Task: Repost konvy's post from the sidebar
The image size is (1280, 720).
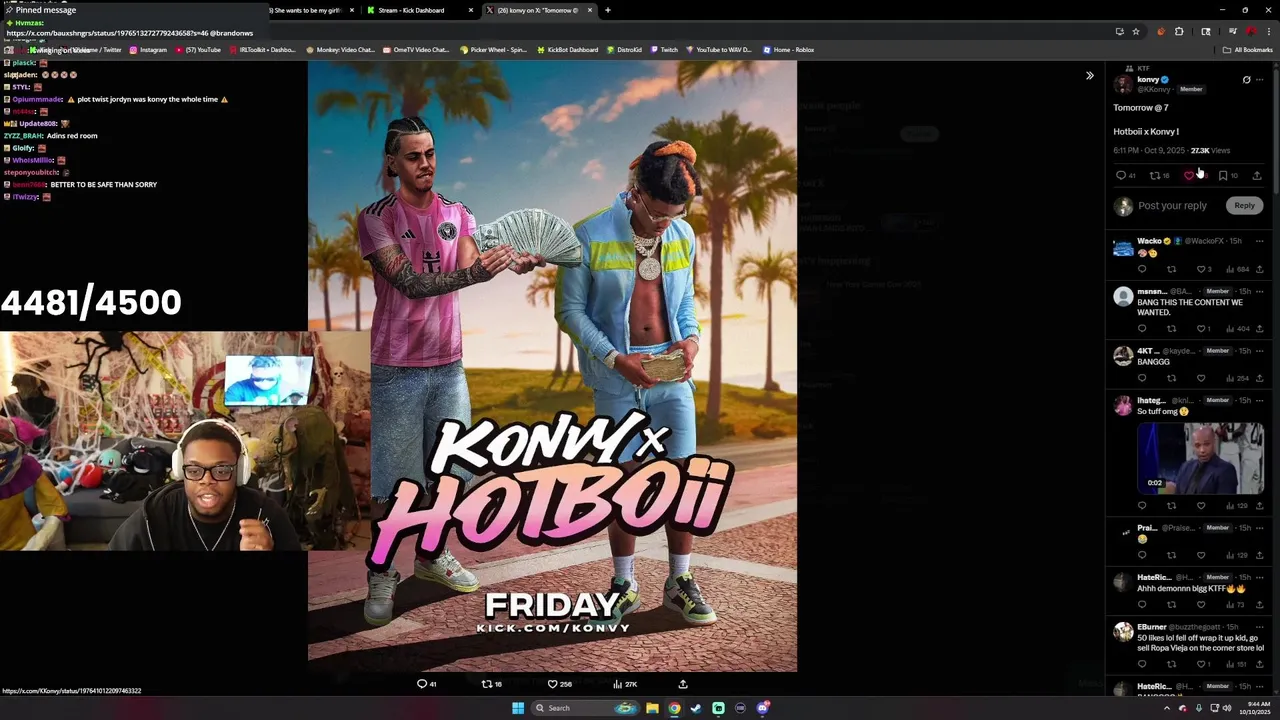Action: click(x=1155, y=175)
